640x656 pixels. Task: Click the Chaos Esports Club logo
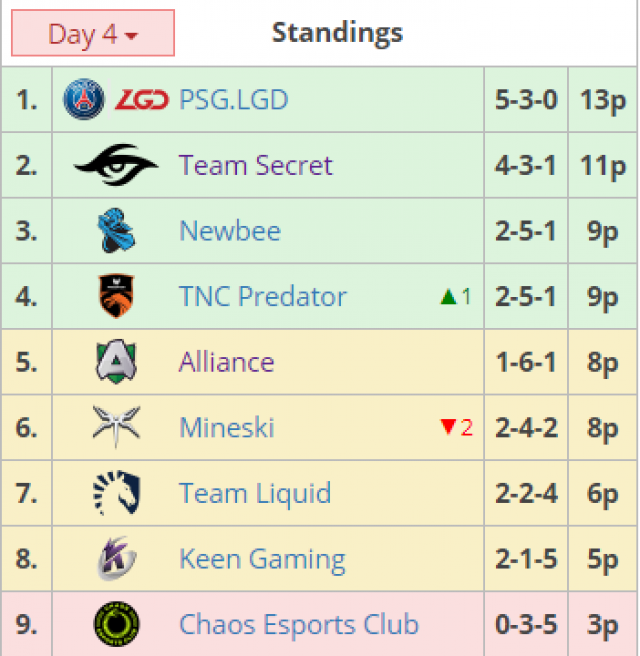[x=116, y=624]
